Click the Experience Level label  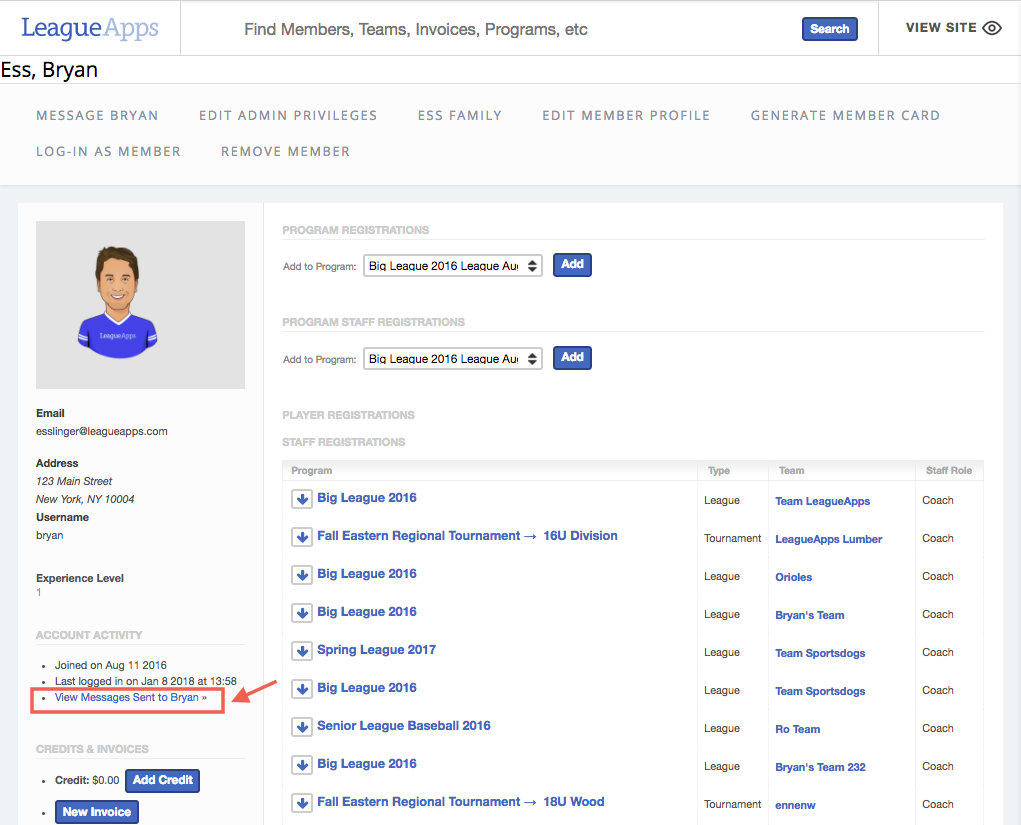[x=79, y=578]
